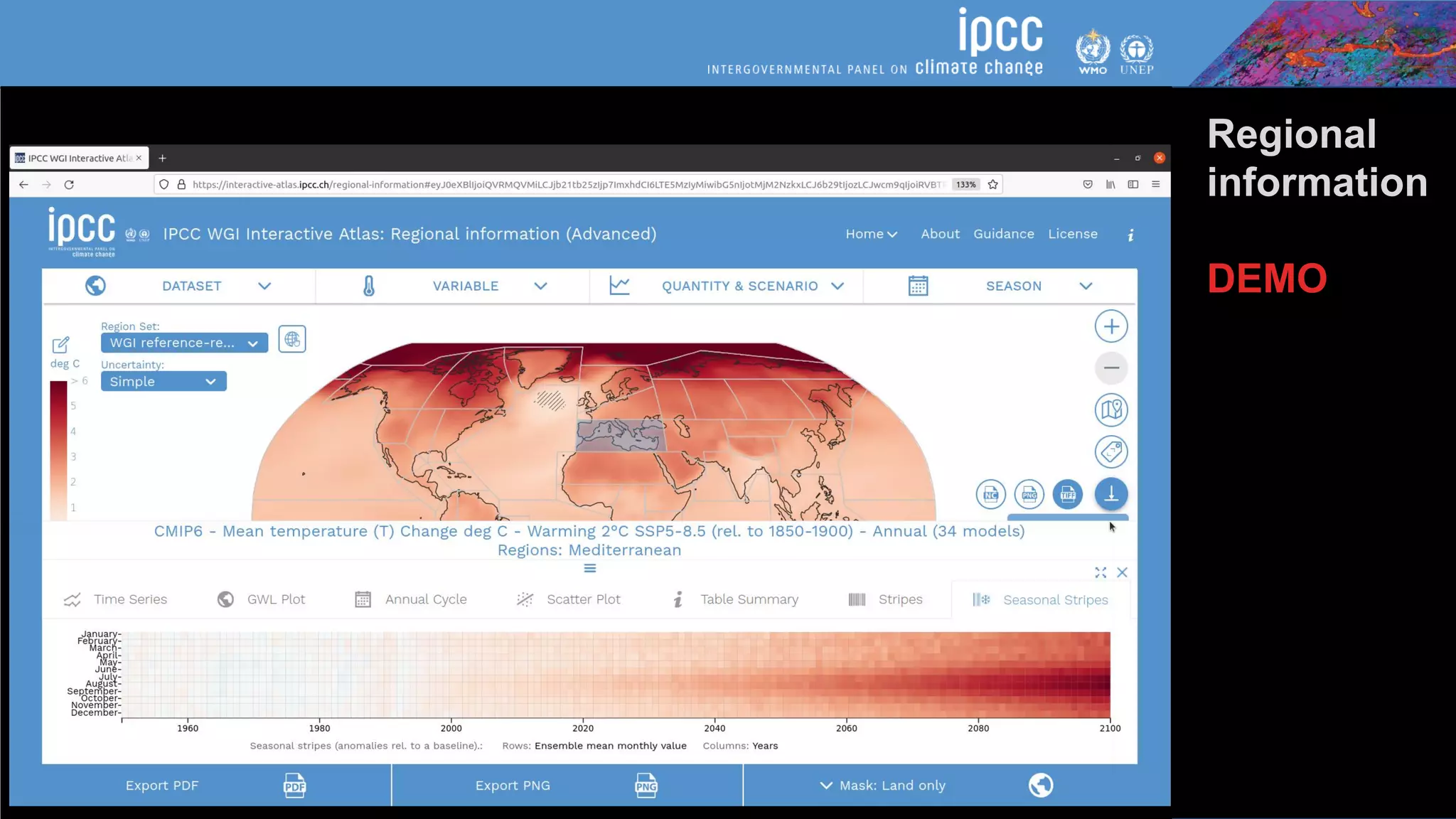Open the Uncertainty Simple dropdown
1456x819 pixels.
point(164,381)
